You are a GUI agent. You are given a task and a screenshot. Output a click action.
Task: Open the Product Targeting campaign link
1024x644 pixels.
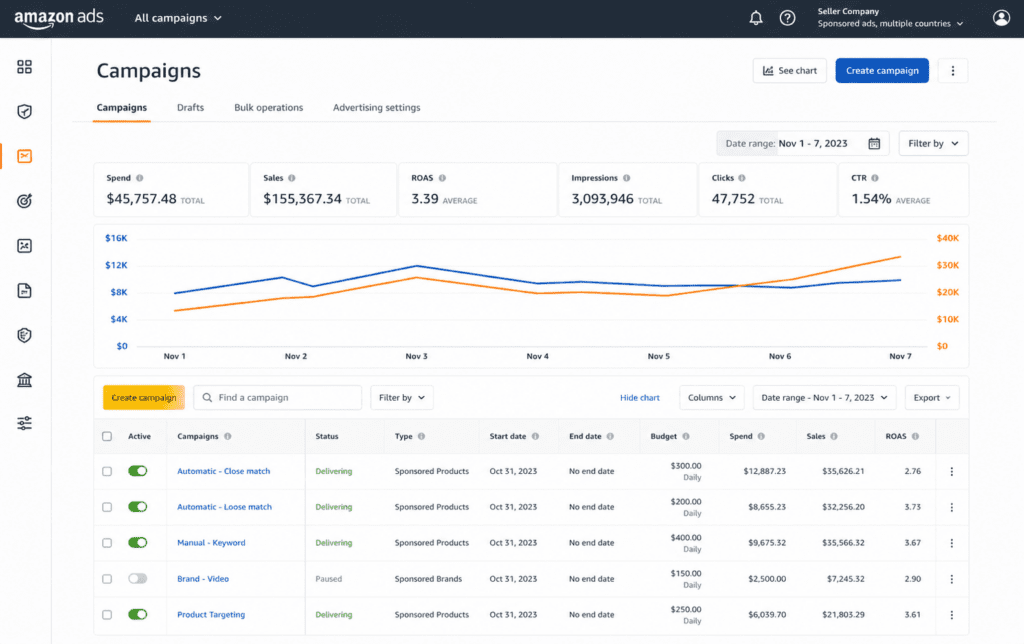click(x=211, y=615)
